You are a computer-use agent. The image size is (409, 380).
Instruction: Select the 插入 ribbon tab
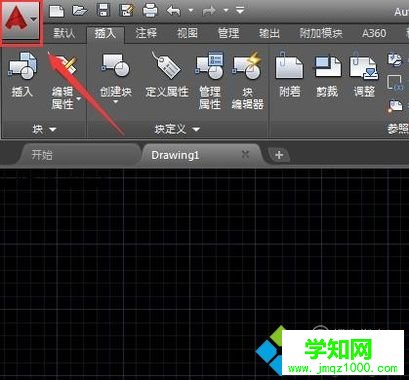(105, 33)
